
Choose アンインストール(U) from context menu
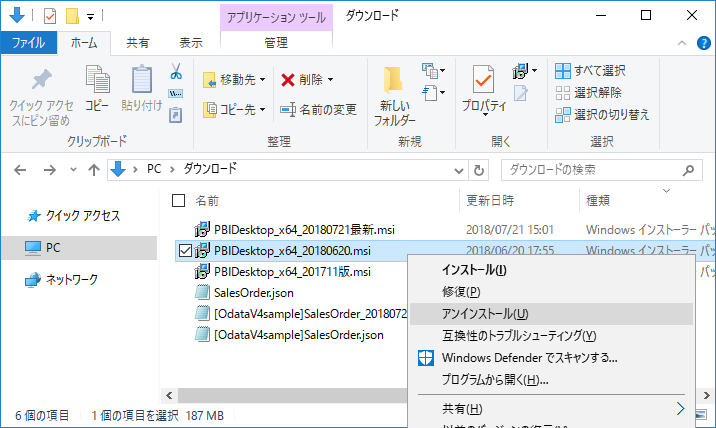[551, 314]
